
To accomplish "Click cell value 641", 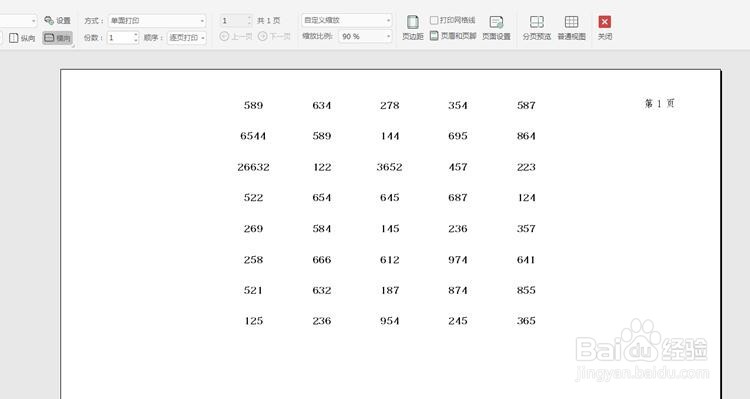I will tap(526, 260).
